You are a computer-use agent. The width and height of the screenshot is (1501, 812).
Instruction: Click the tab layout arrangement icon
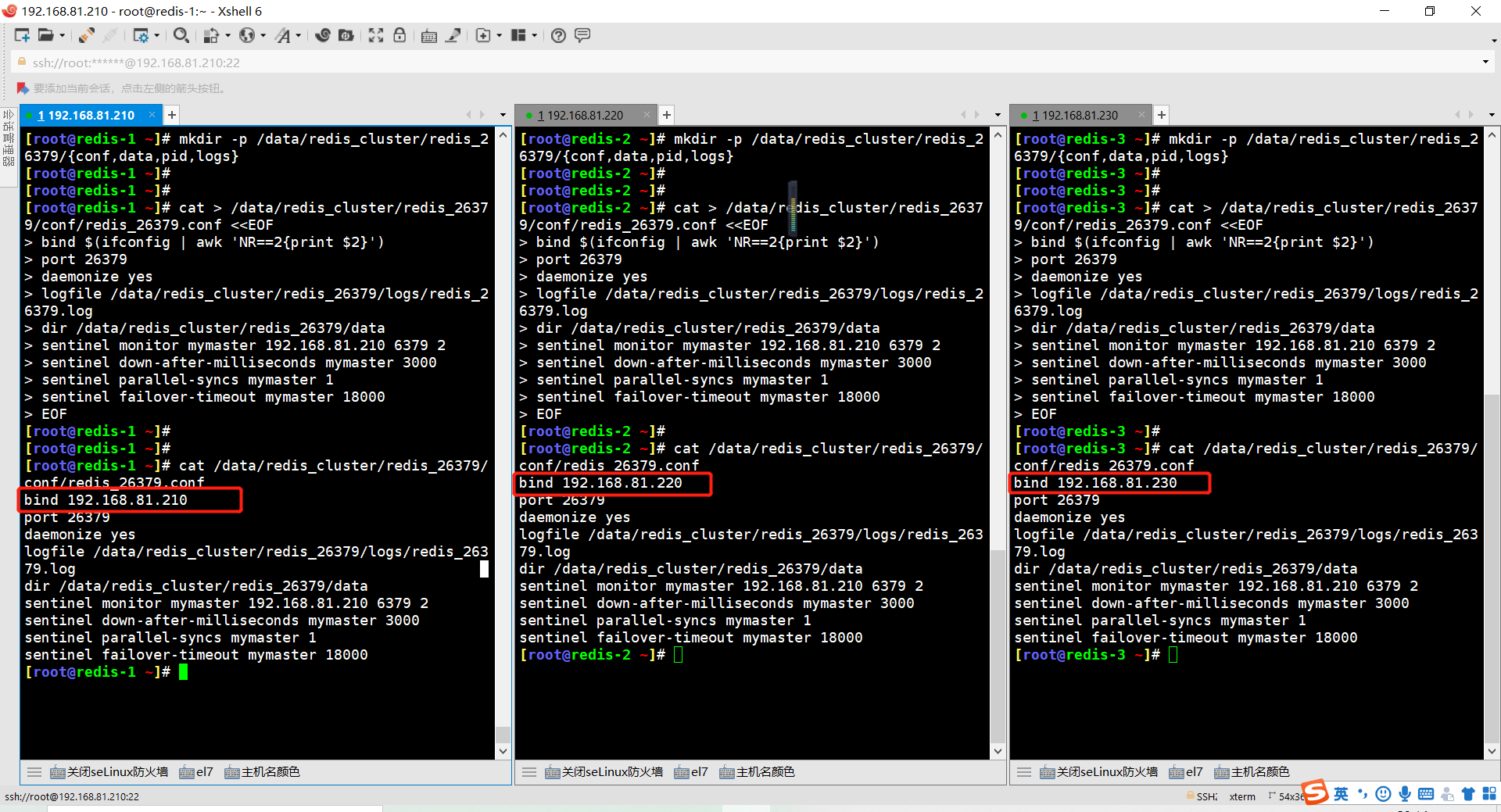pyautogui.click(x=518, y=35)
